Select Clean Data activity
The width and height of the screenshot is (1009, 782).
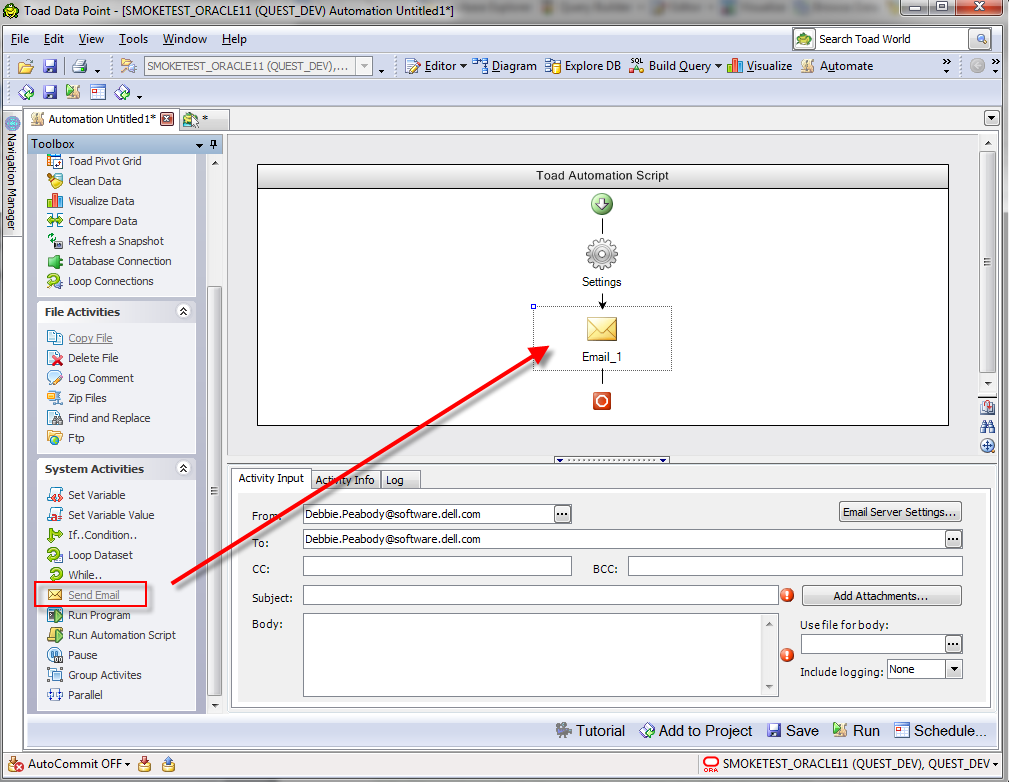pyautogui.click(x=84, y=181)
